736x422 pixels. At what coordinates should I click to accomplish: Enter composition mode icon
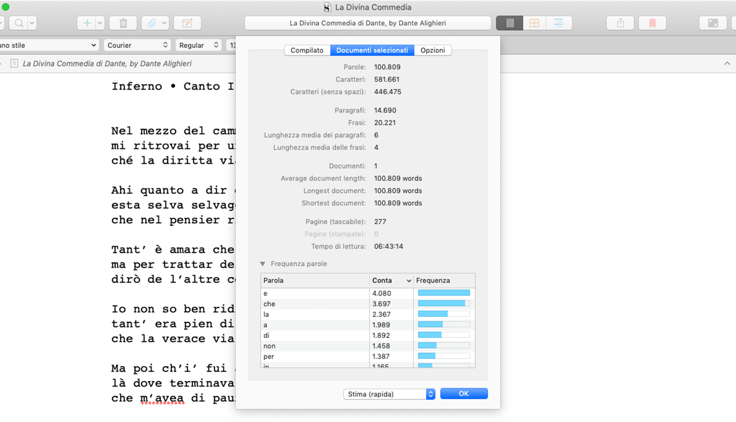tap(713, 23)
